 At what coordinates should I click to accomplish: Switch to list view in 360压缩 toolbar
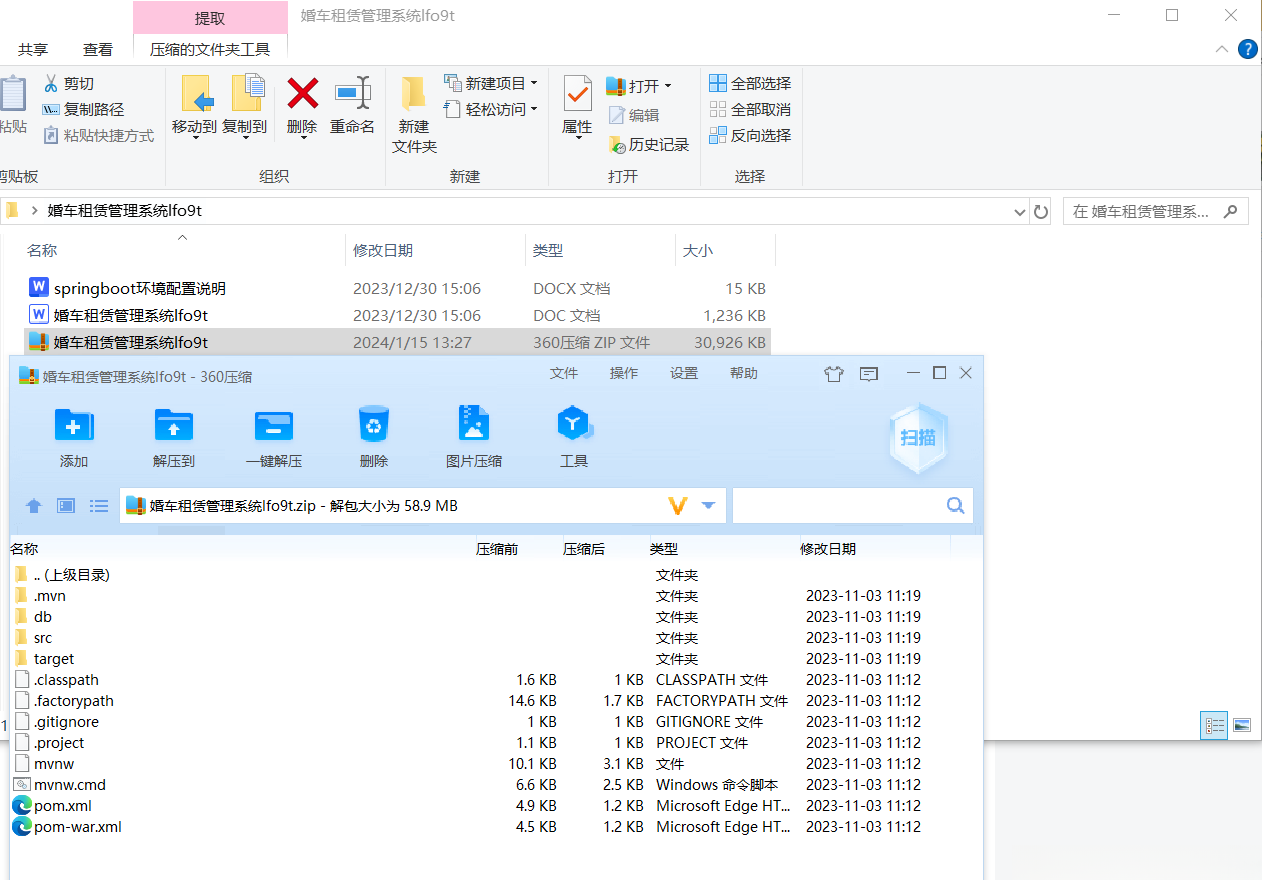[99, 506]
